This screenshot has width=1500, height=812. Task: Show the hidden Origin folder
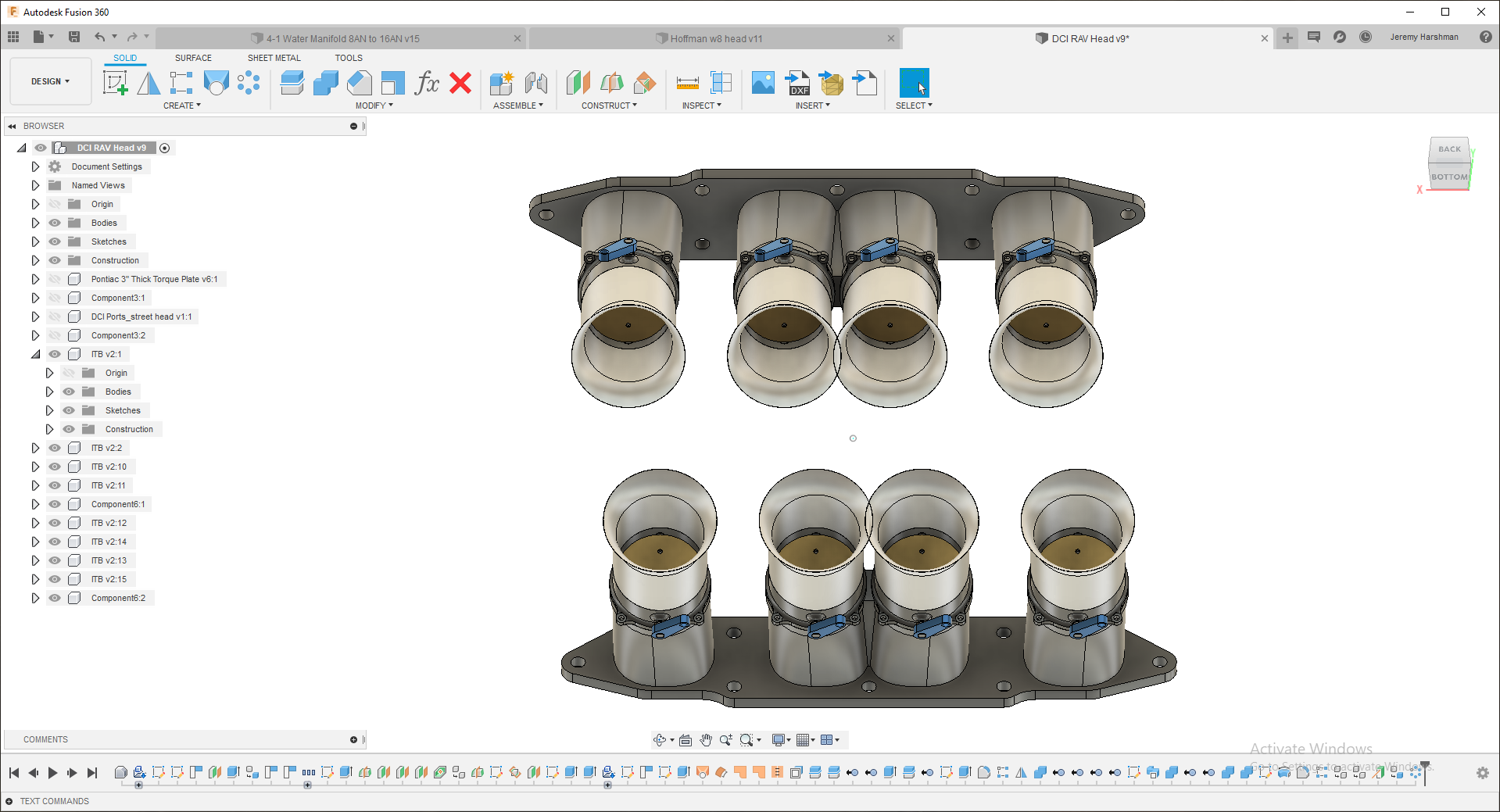(x=55, y=204)
